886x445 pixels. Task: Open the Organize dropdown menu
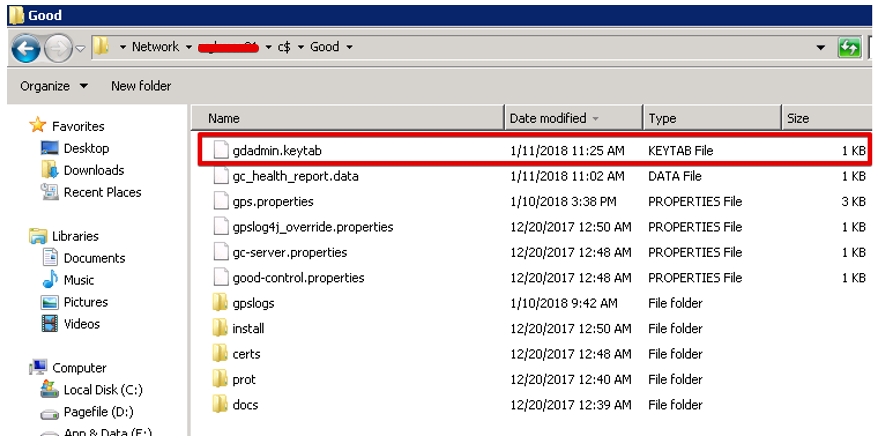(54, 86)
